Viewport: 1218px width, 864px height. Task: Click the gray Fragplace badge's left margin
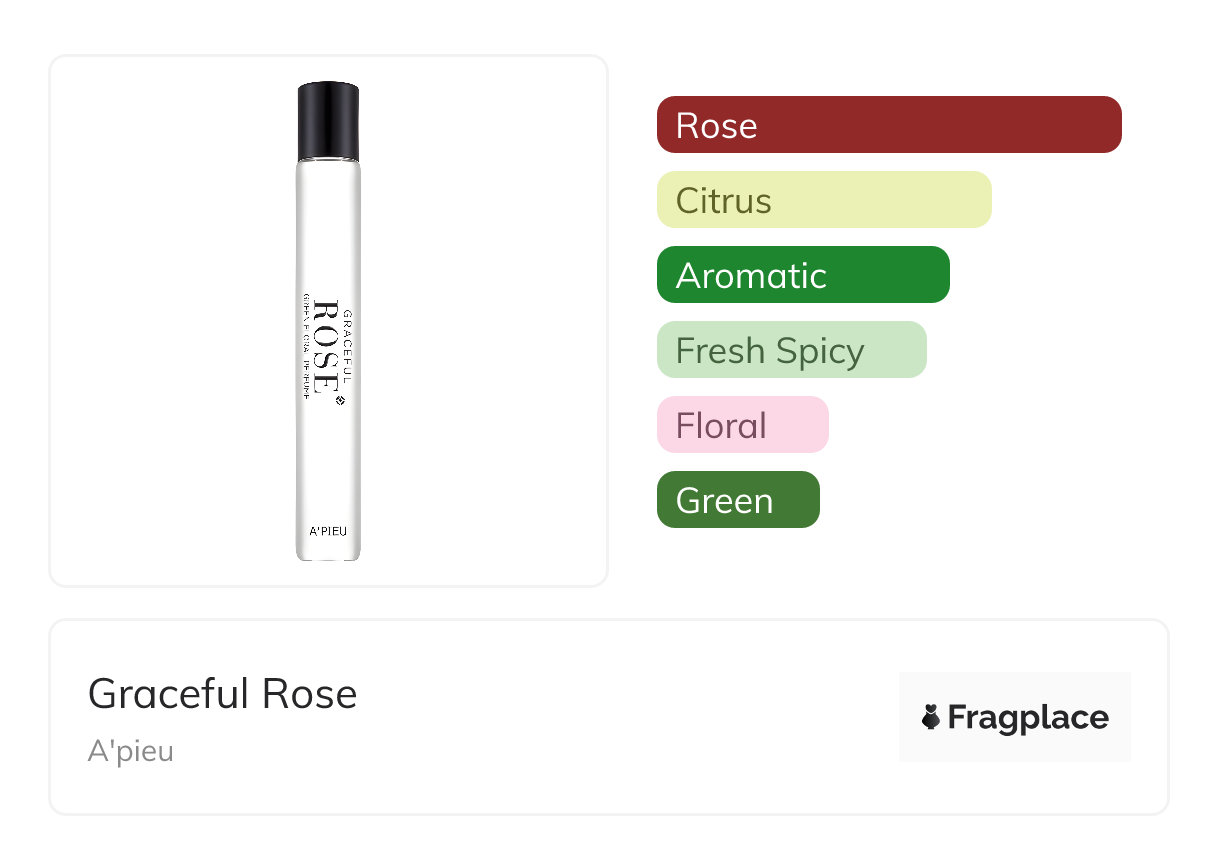(909, 717)
